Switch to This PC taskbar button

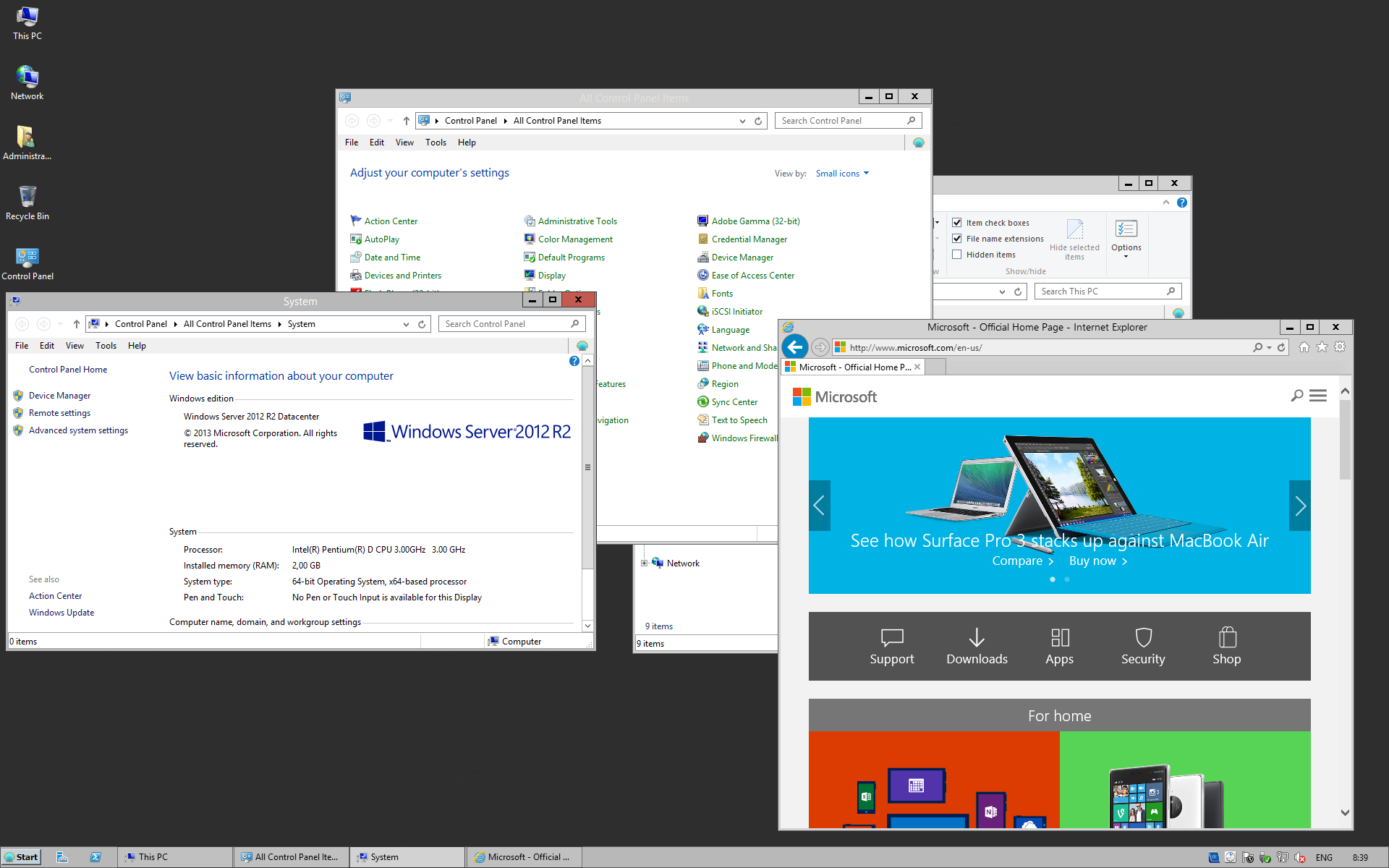tap(175, 857)
